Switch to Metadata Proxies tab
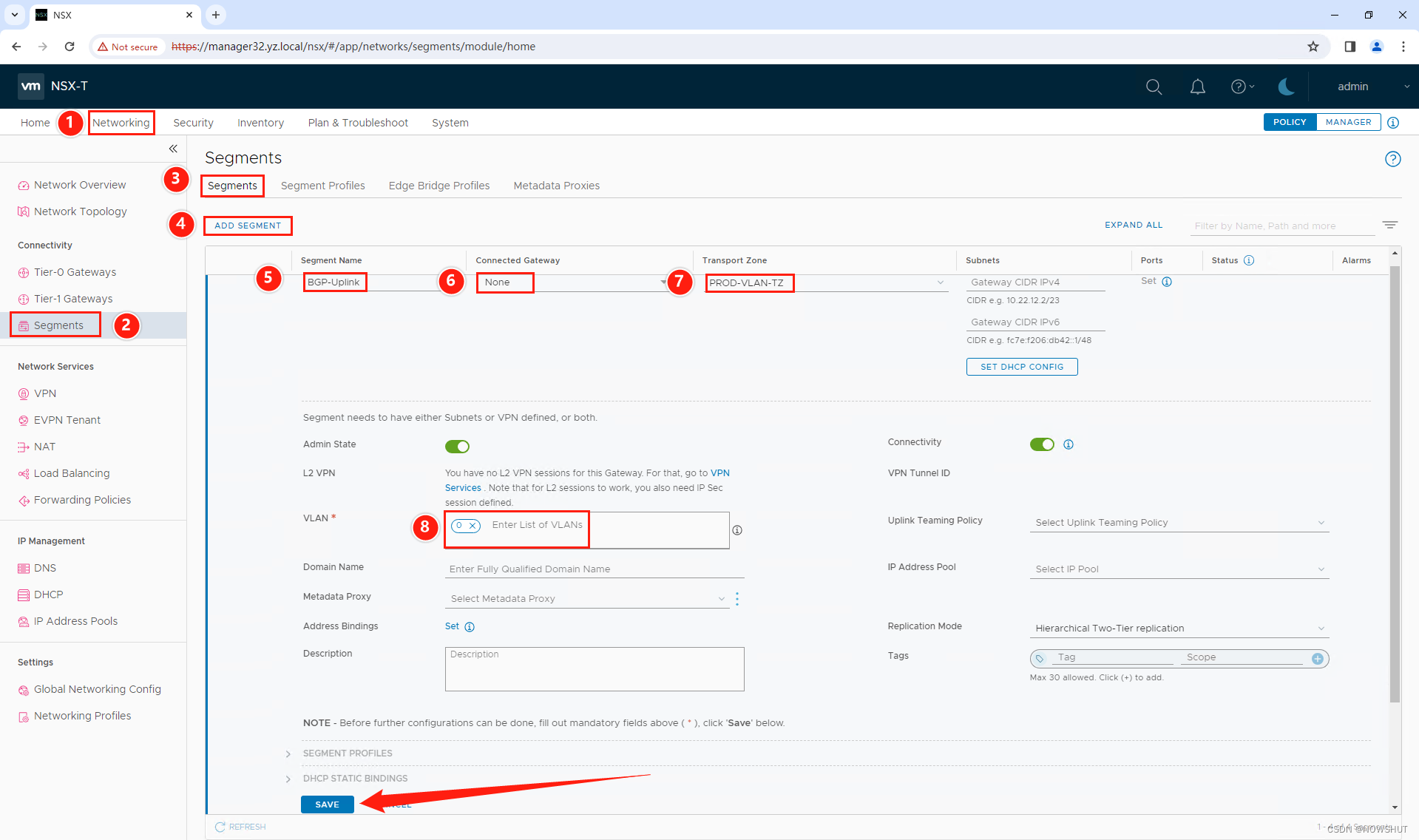The width and height of the screenshot is (1419, 840). click(556, 186)
